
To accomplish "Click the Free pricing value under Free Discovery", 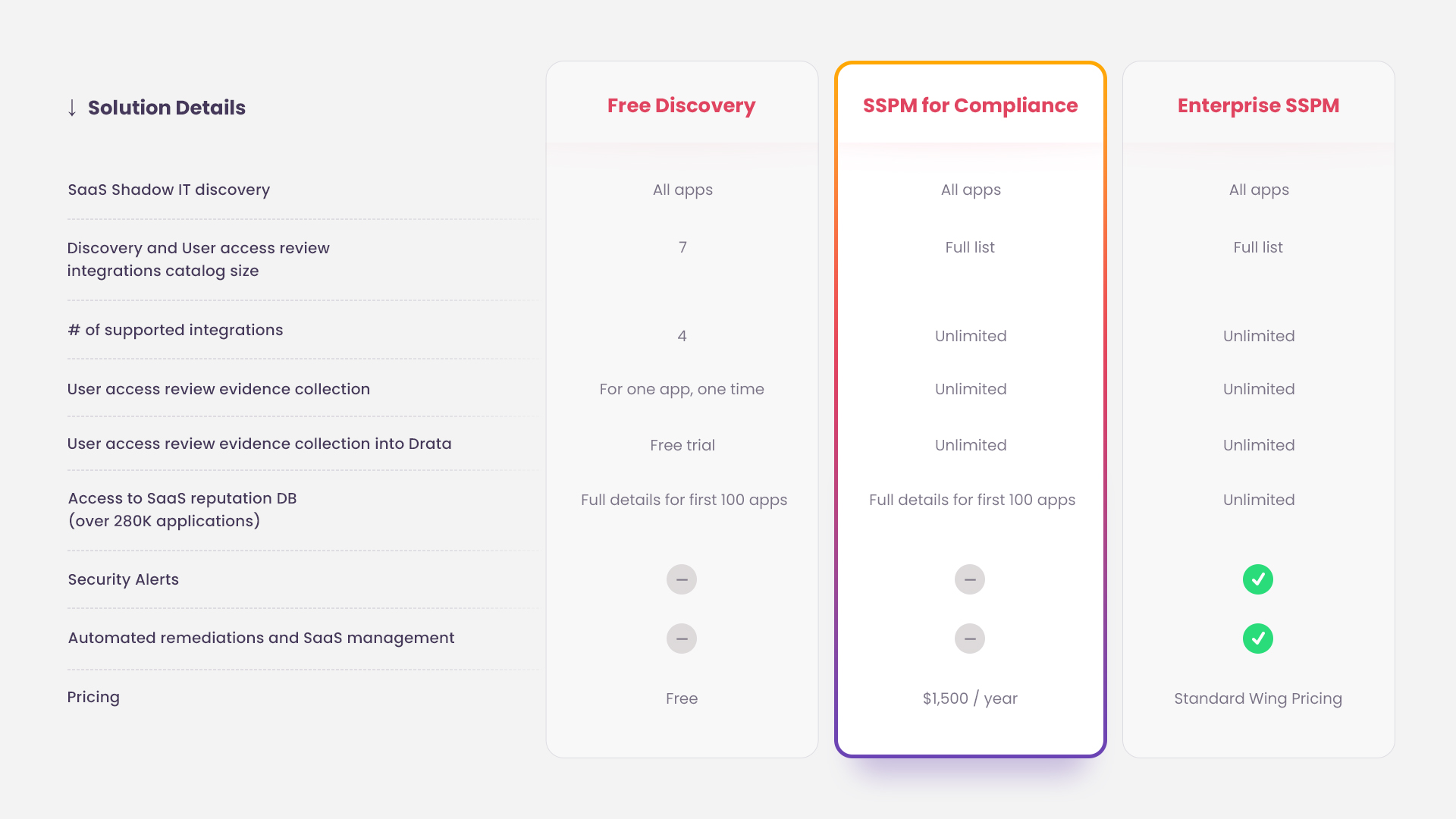I will 682,698.
